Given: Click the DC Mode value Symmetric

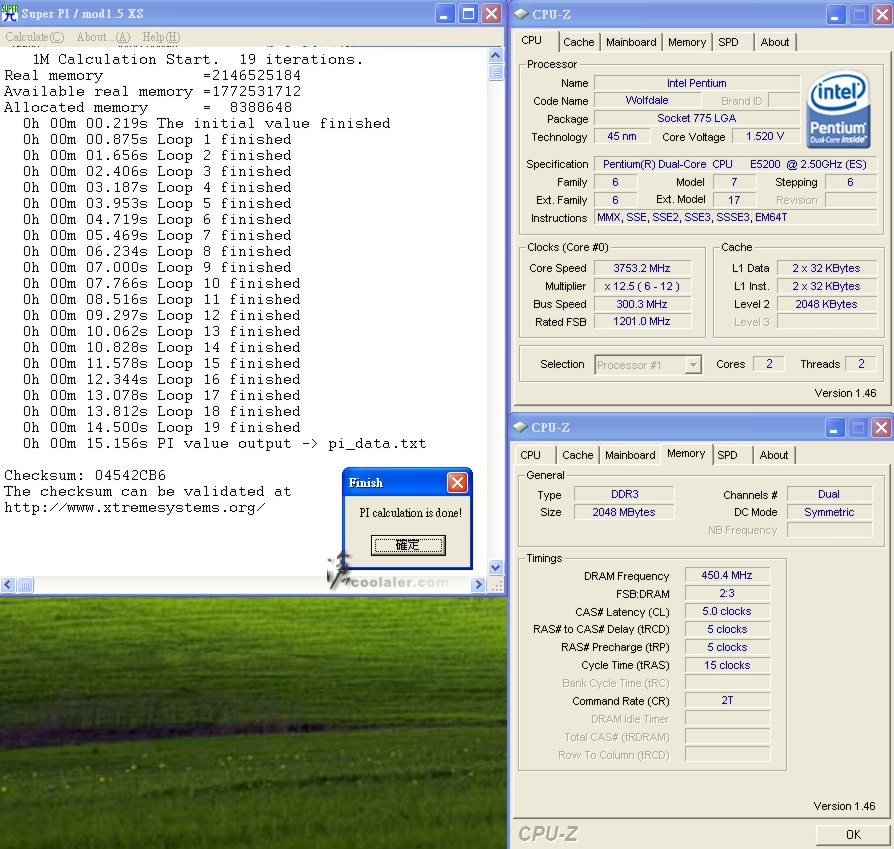Looking at the screenshot, I should tap(830, 512).
